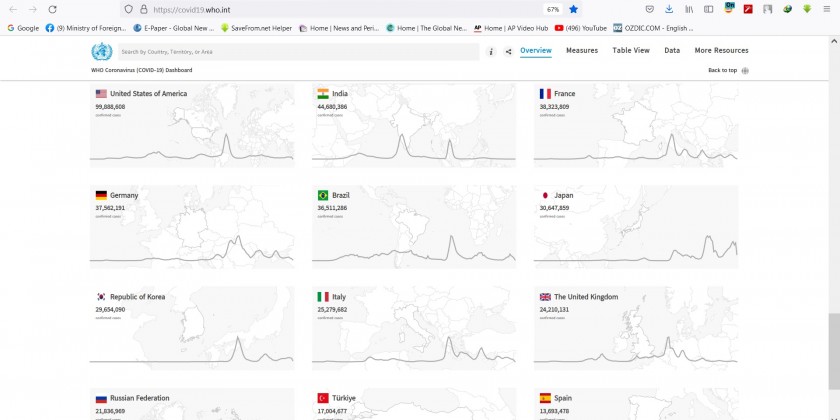
Task: Select the Data tab
Action: (672, 50)
